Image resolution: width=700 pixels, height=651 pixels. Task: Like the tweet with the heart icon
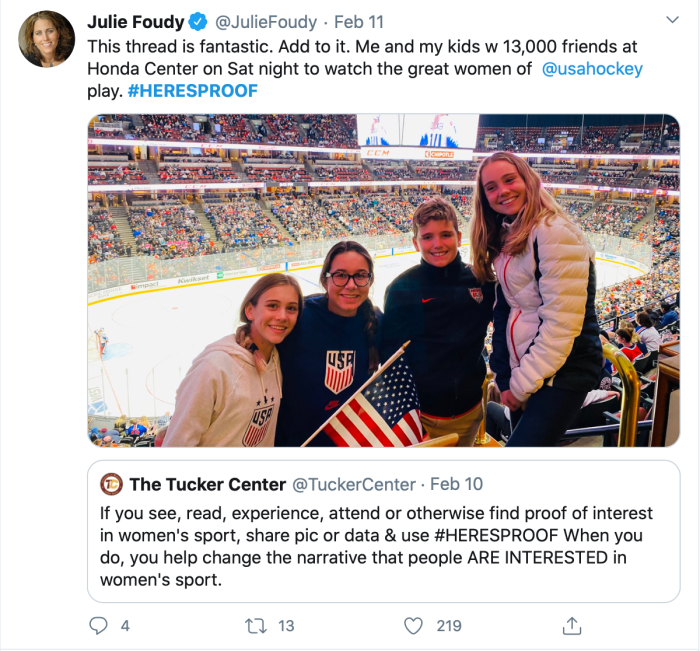coord(414,625)
